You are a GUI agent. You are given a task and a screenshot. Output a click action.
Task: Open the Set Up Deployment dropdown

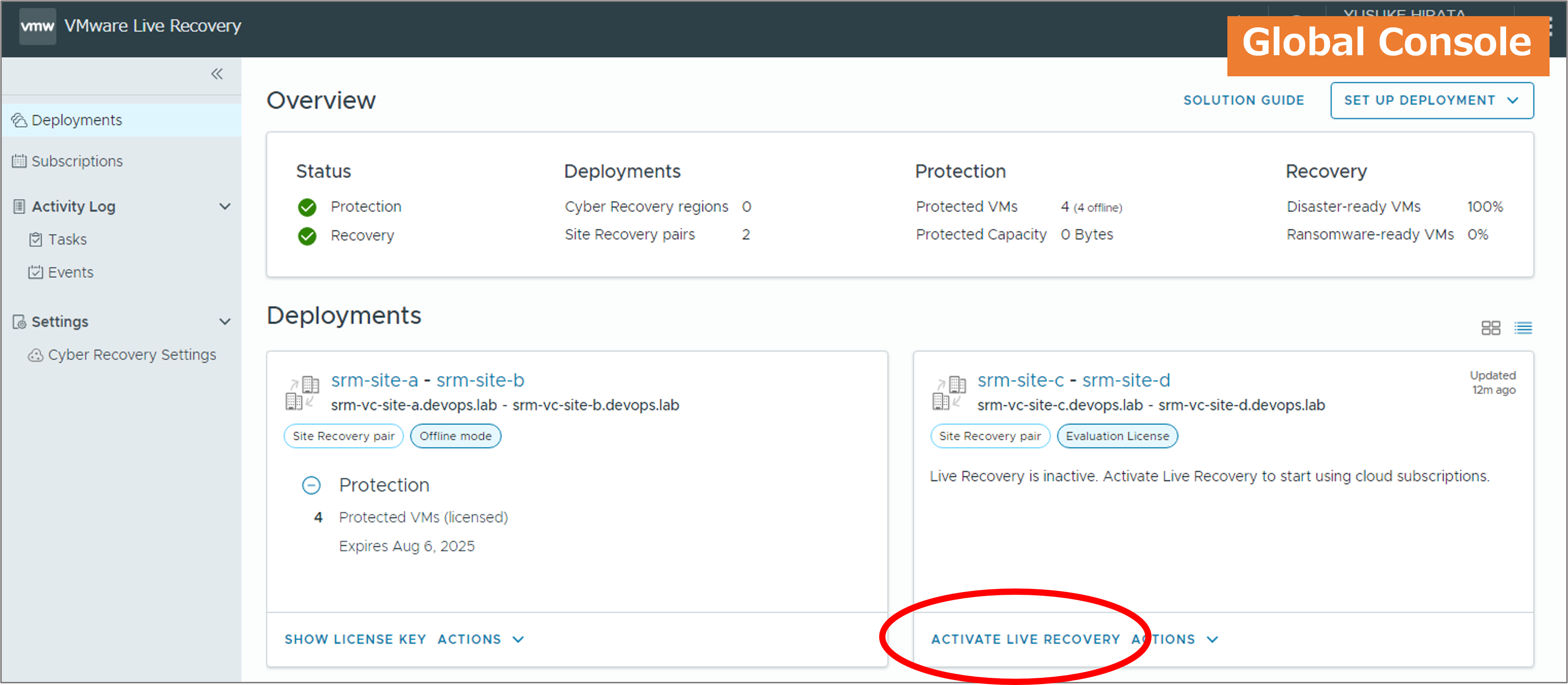[1432, 101]
